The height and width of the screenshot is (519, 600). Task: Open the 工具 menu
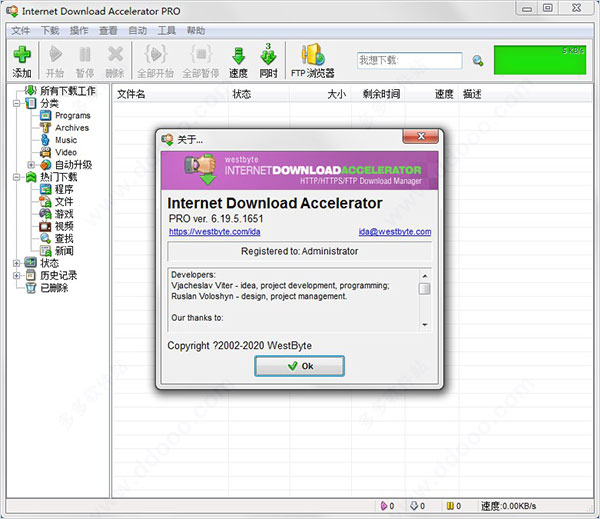coord(167,31)
